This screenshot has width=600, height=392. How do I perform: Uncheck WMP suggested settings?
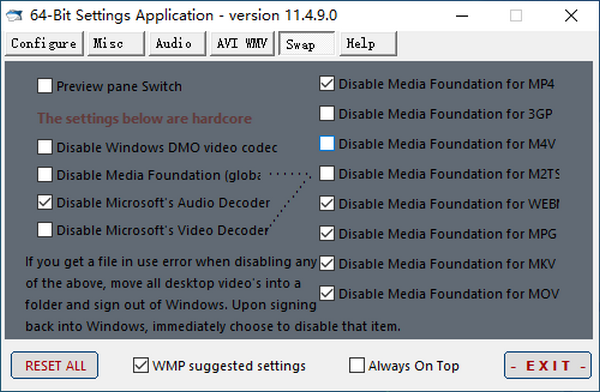pos(141,365)
